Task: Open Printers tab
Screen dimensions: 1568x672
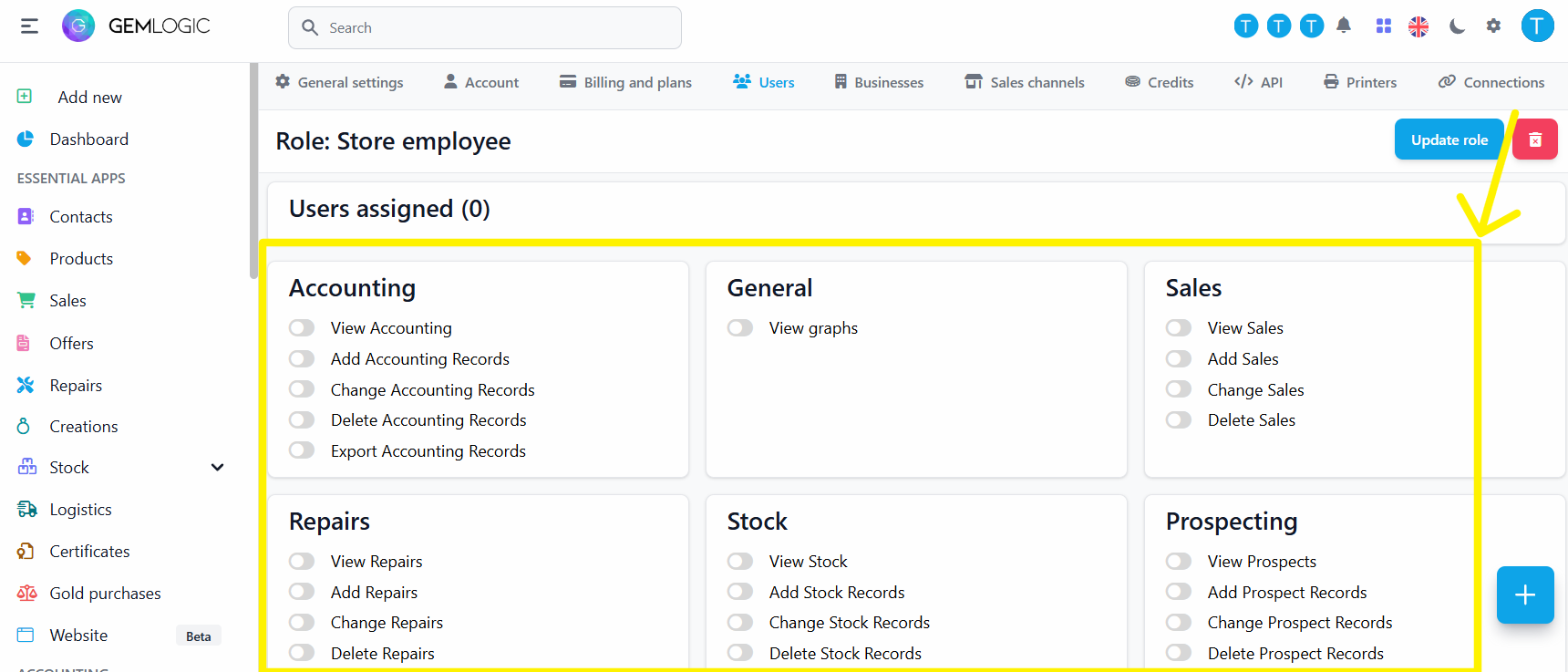Action: pos(1359,82)
